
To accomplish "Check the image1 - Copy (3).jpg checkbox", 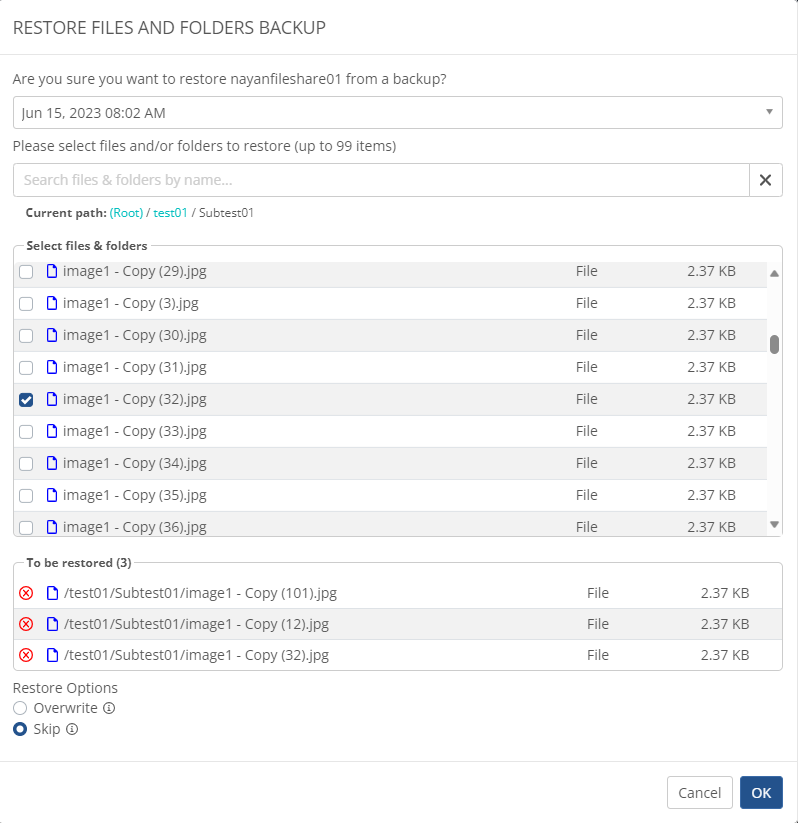I will click(26, 303).
